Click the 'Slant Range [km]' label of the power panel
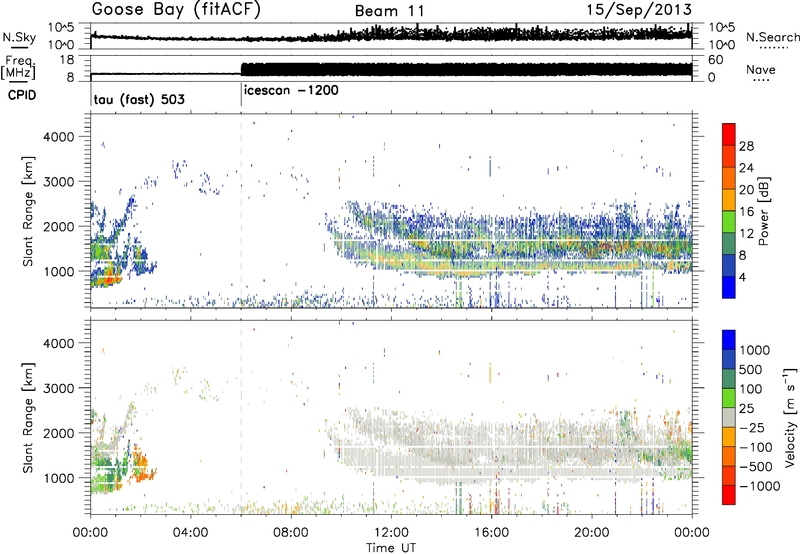The image size is (800, 554). pyautogui.click(x=28, y=211)
